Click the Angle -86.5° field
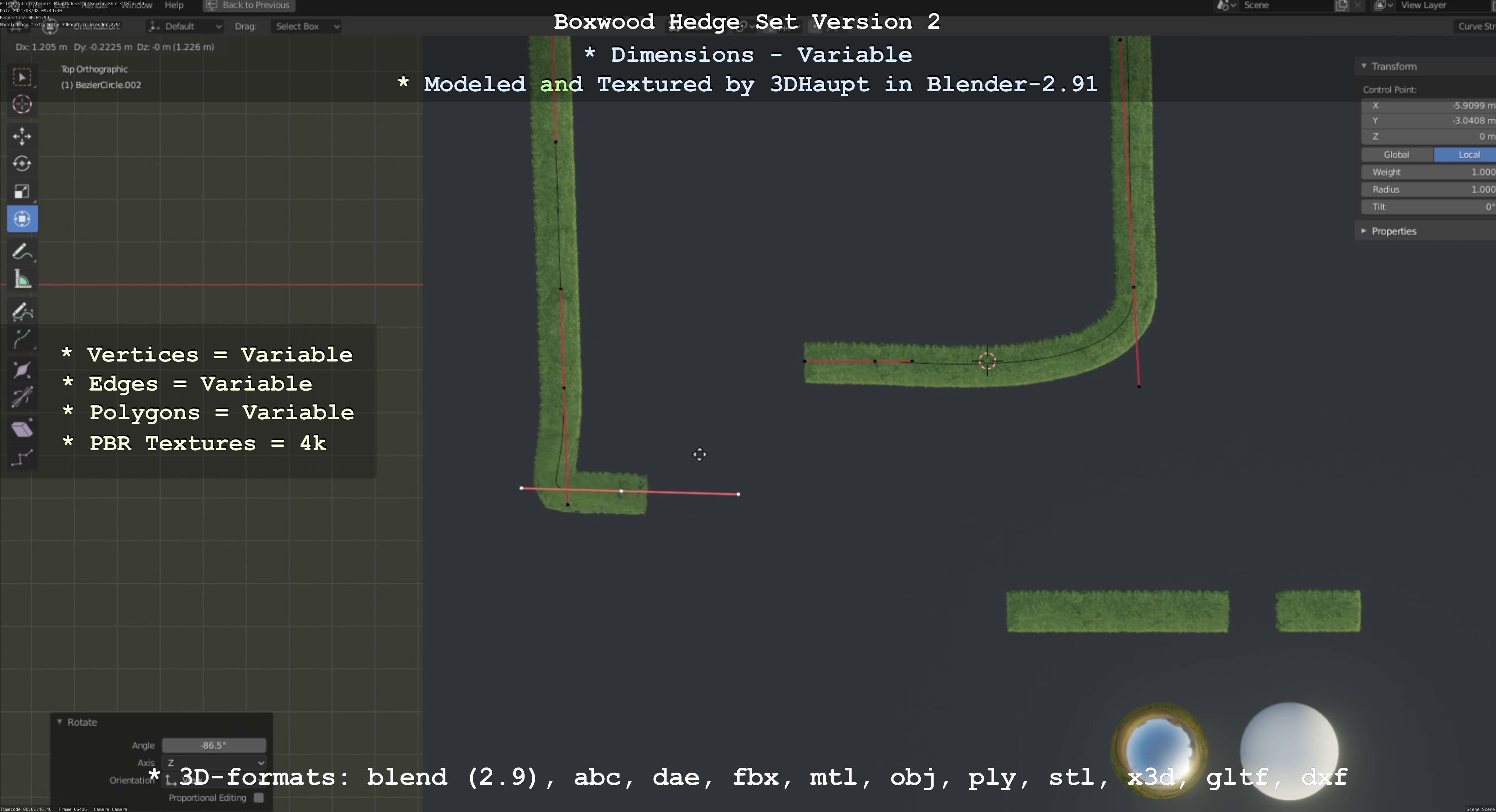Screen dimensions: 1496x812 [214, 745]
